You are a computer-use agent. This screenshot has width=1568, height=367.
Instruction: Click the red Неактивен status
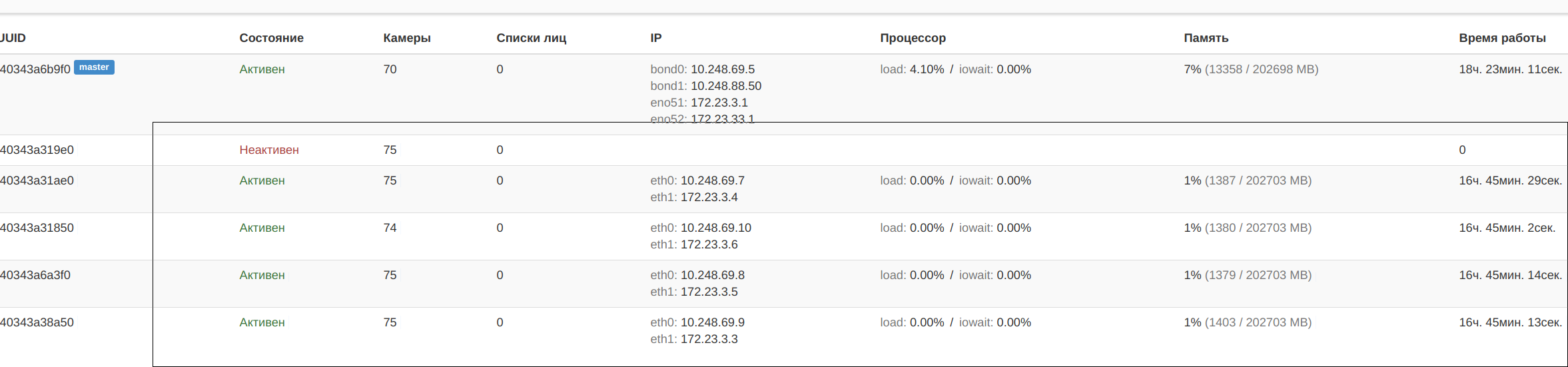[269, 150]
